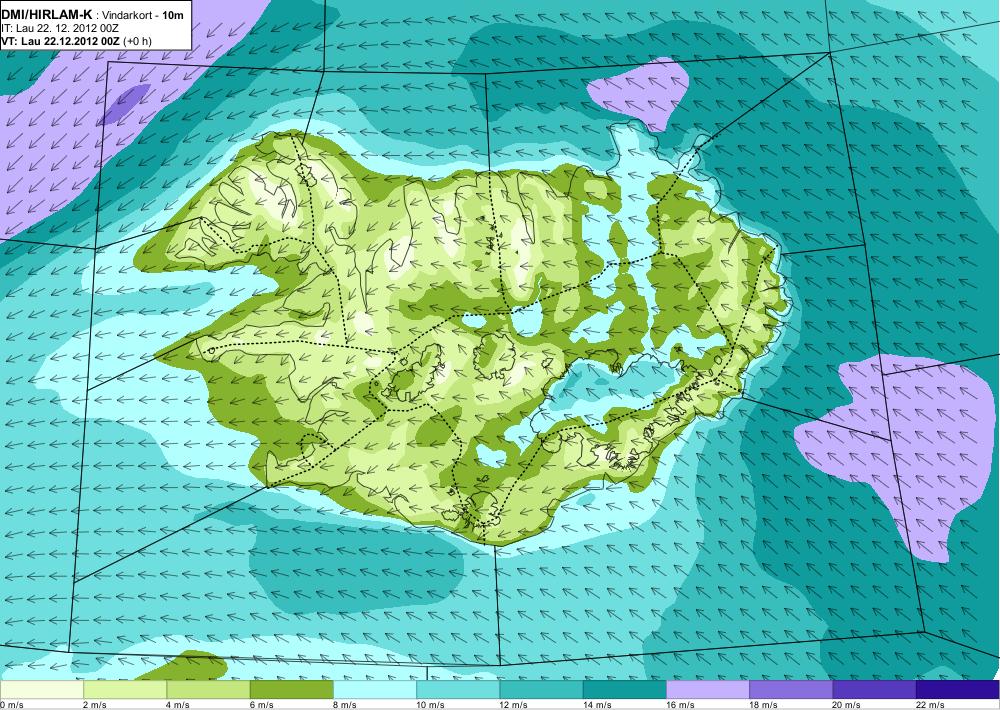Pick the teal 12–14 m/s legend swatch
This screenshot has width=1000, height=710.
pos(541,690)
